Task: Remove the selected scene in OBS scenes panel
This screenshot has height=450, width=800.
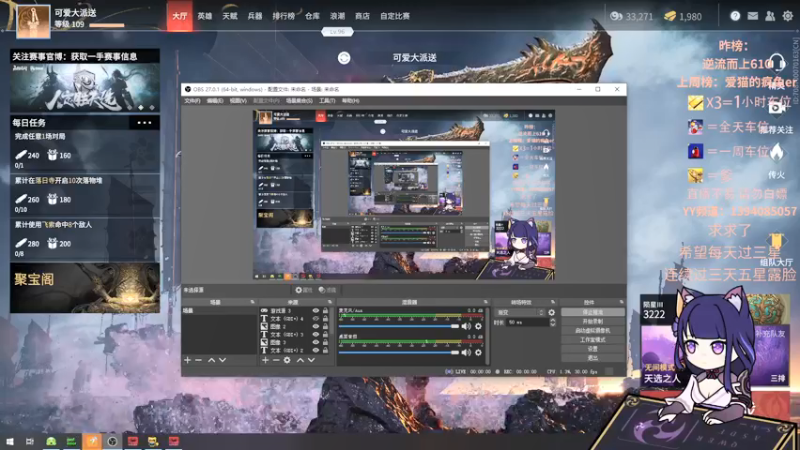Action: (x=199, y=360)
